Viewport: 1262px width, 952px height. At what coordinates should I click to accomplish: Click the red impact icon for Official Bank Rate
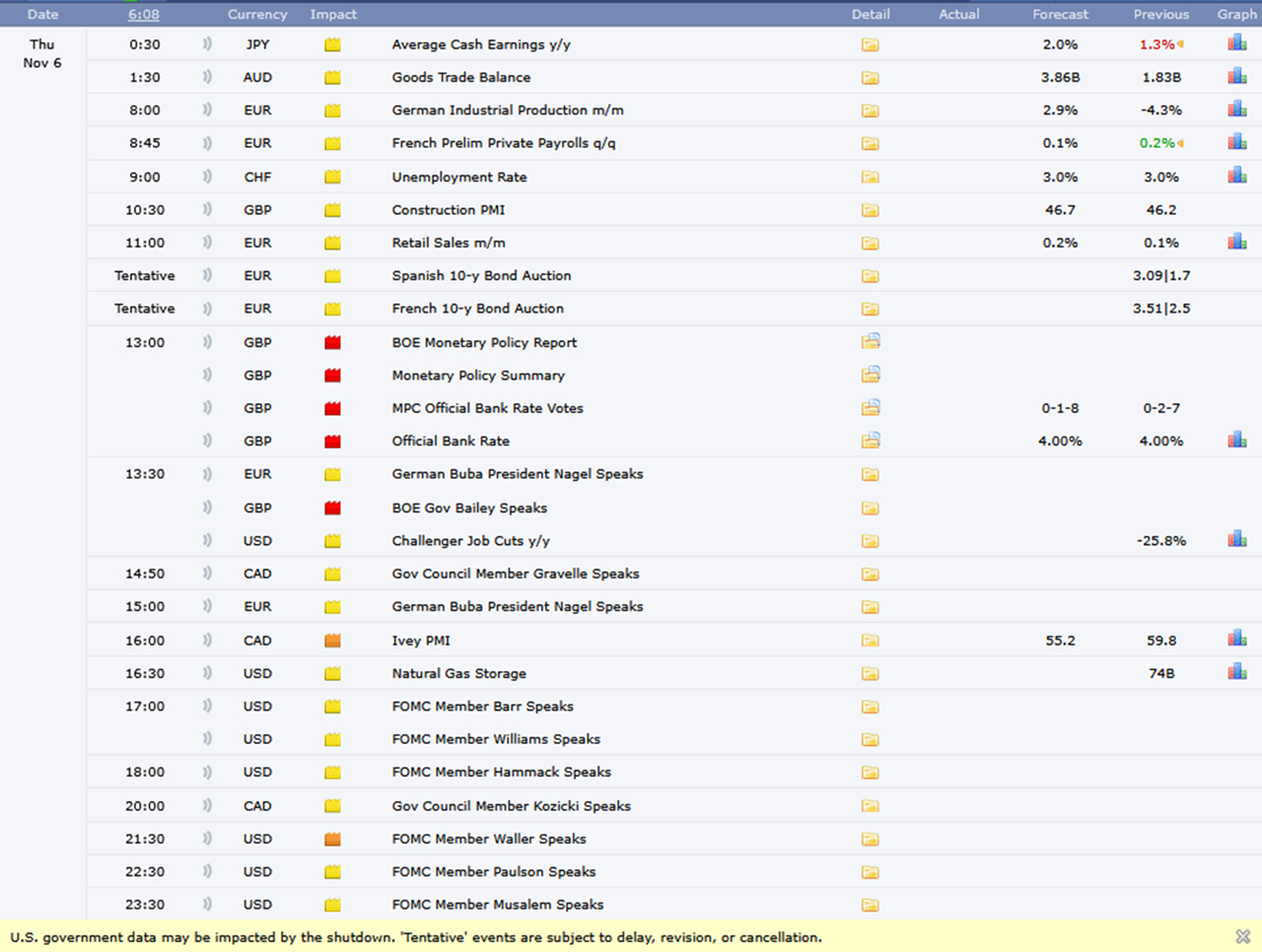click(x=332, y=441)
